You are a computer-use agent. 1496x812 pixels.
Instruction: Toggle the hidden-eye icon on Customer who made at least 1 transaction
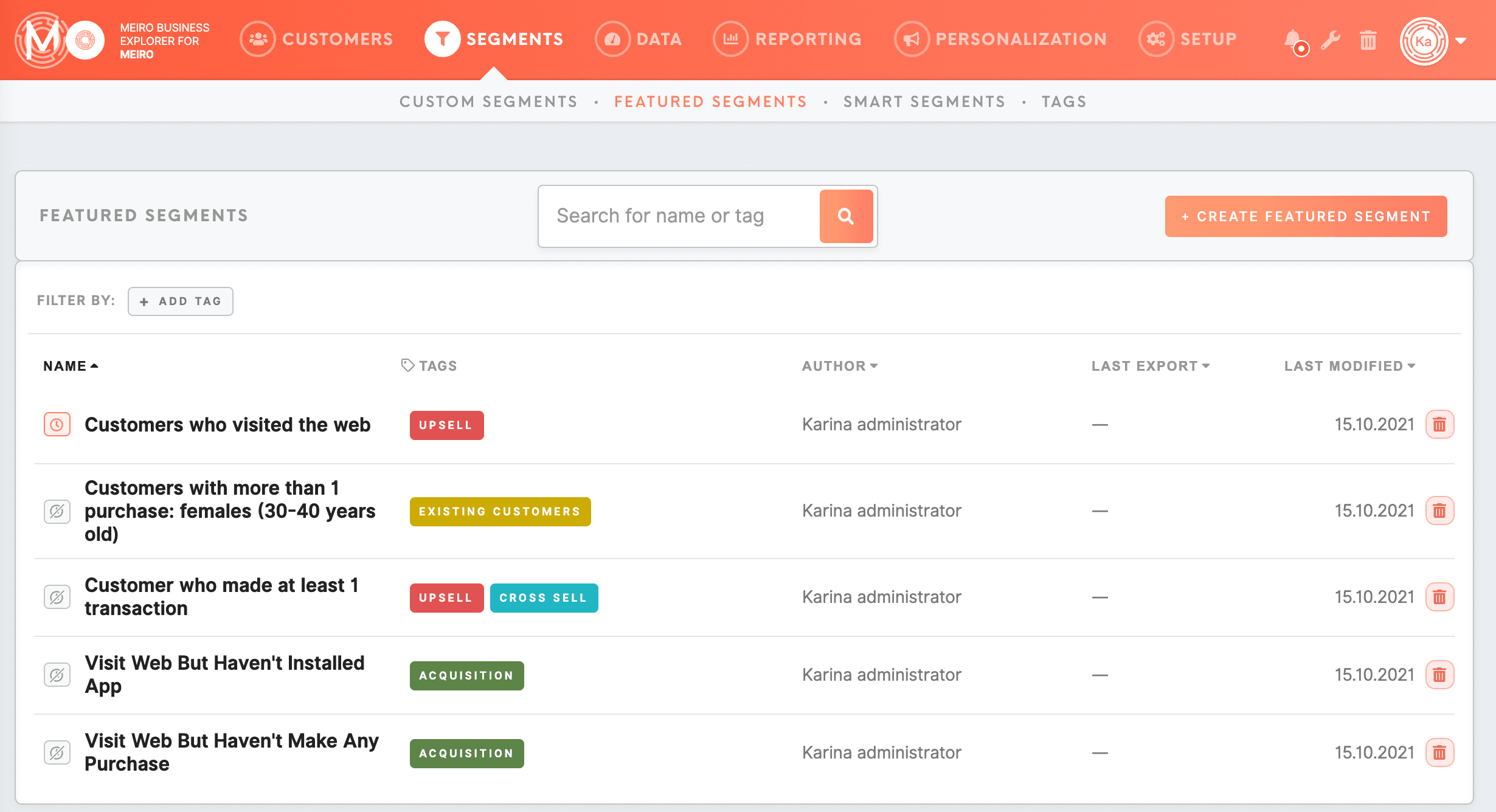(x=57, y=597)
